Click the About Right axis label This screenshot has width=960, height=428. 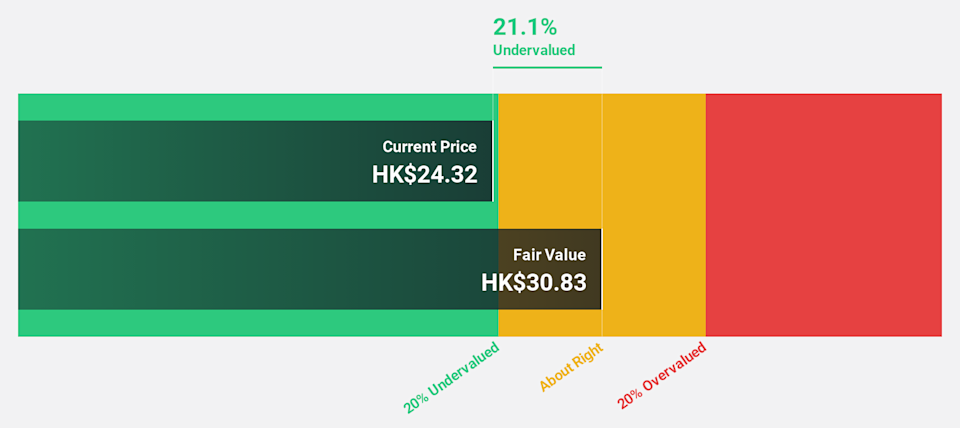coord(573,366)
